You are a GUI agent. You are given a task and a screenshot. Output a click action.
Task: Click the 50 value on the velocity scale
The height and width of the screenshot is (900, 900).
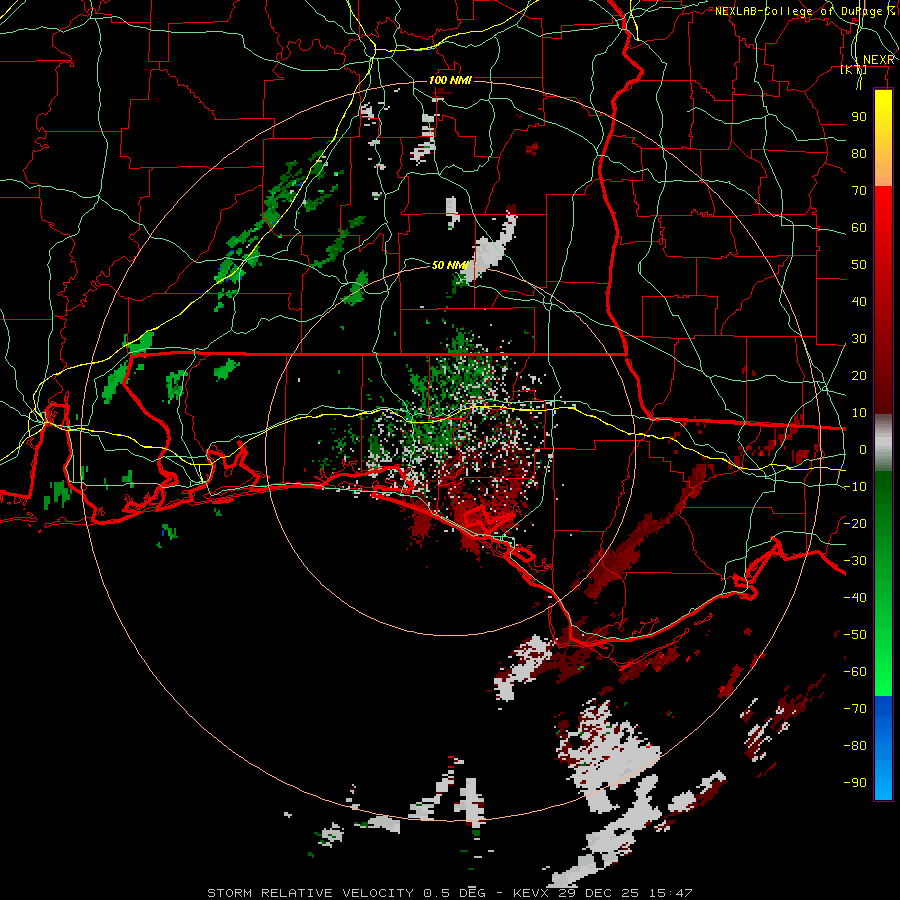coord(859,265)
